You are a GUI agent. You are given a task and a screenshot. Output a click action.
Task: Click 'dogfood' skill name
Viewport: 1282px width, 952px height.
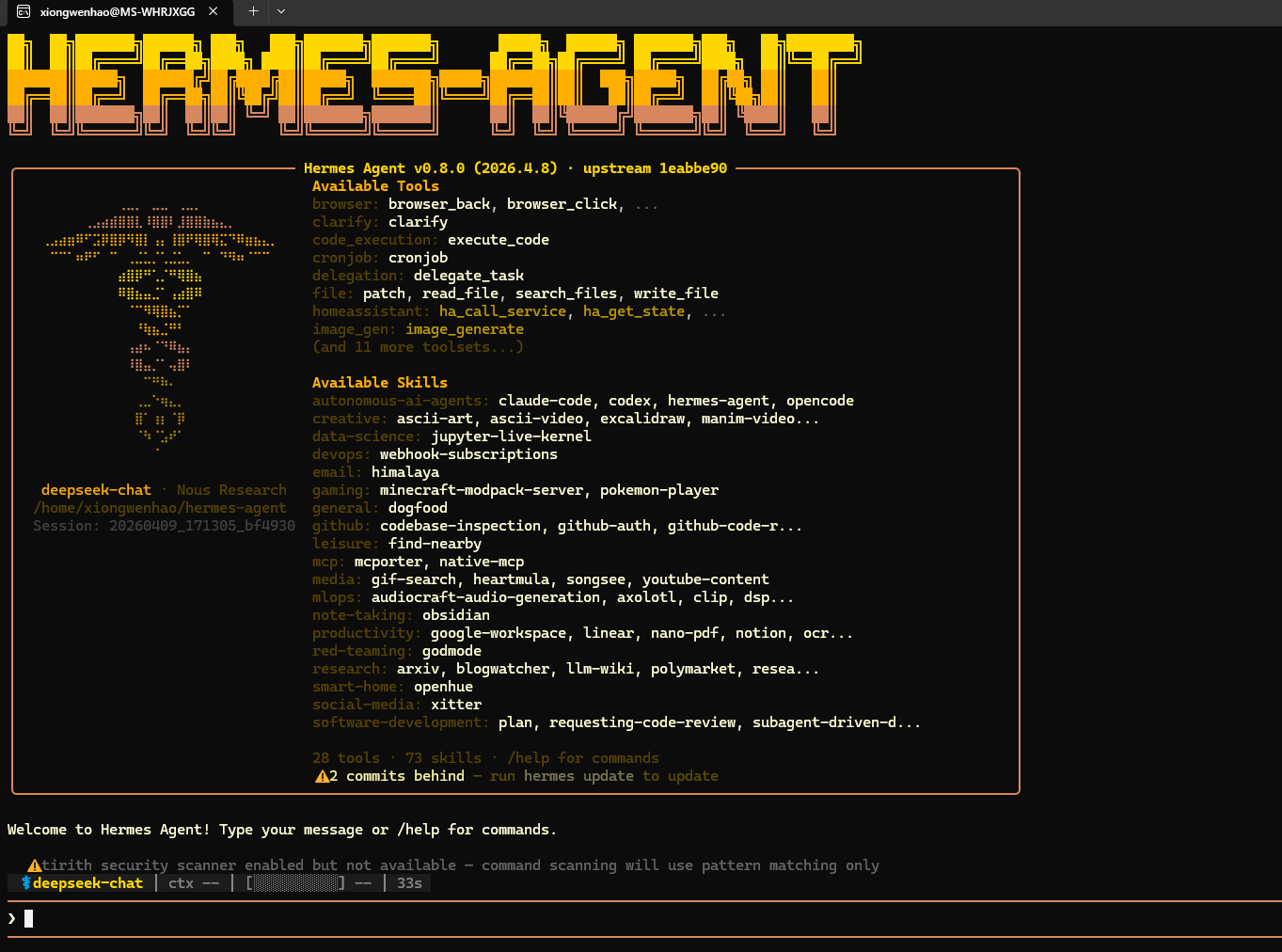coord(418,508)
